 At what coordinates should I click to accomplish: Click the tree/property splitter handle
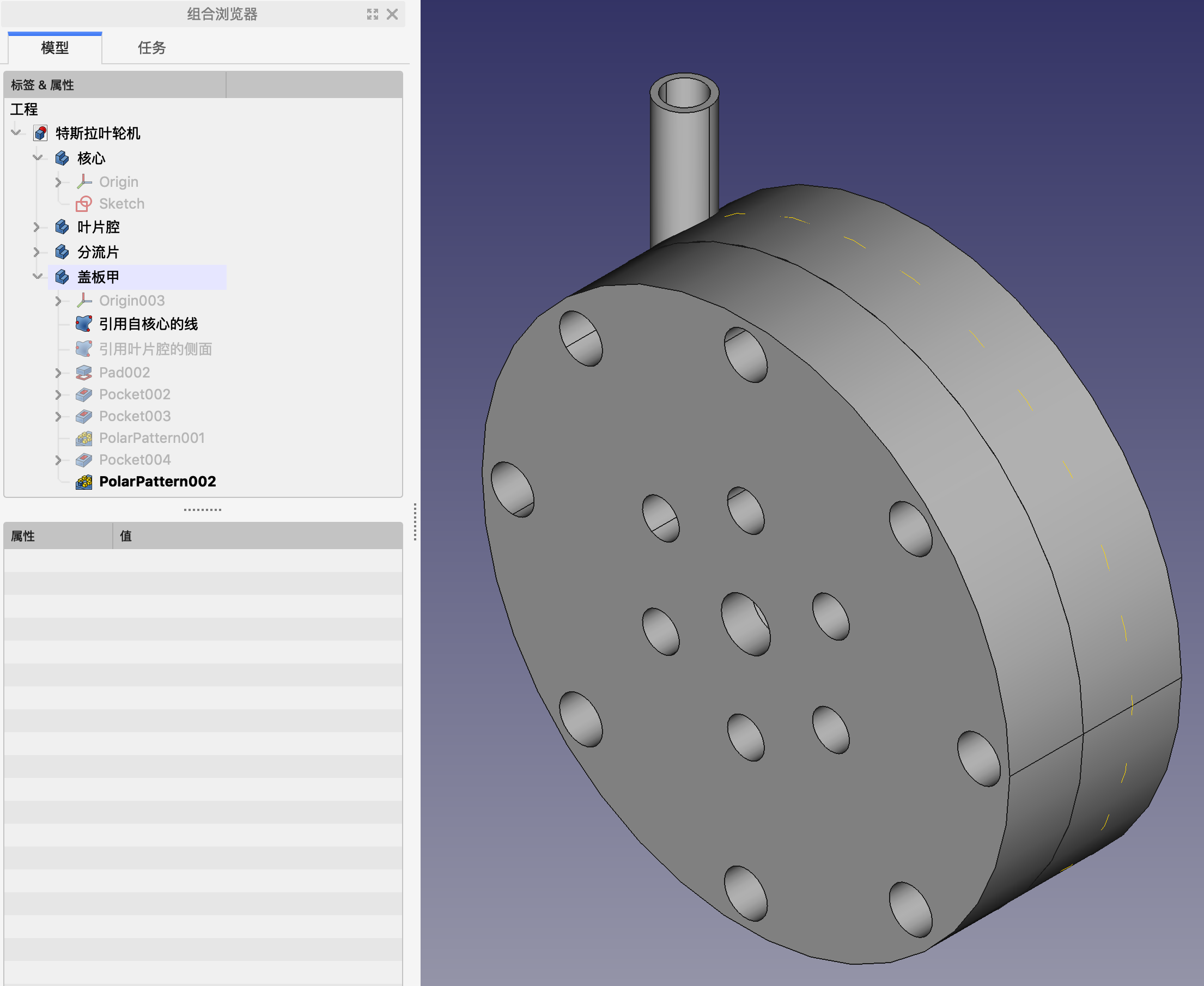coord(203,509)
